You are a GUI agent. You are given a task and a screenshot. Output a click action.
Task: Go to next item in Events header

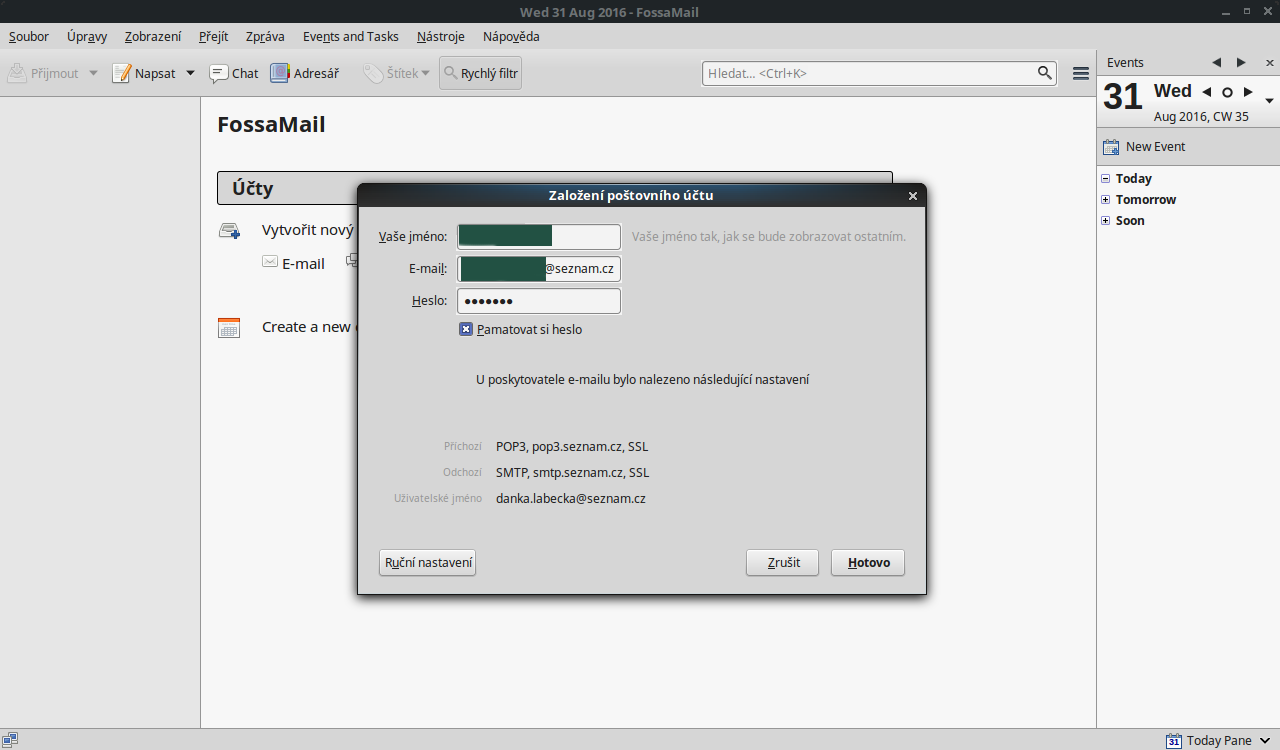pyautogui.click(x=1241, y=62)
